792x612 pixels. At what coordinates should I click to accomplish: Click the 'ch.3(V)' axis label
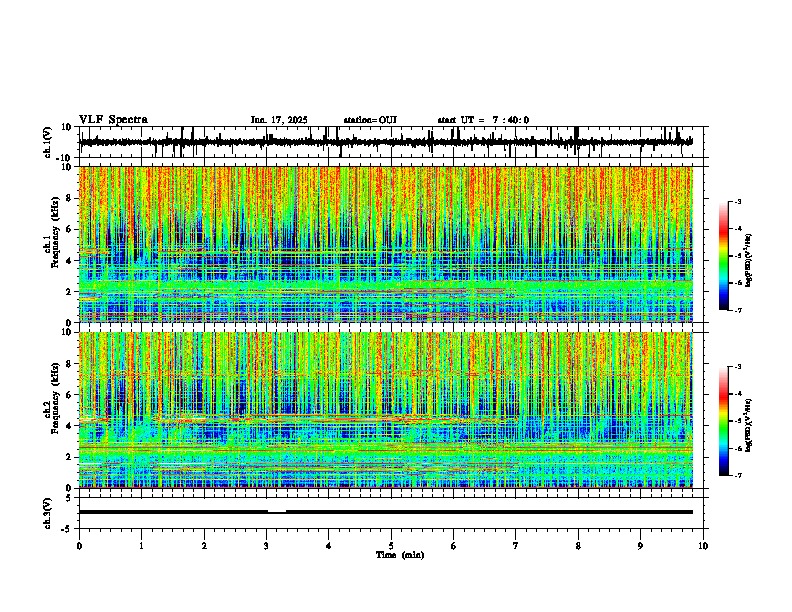pos(48,513)
